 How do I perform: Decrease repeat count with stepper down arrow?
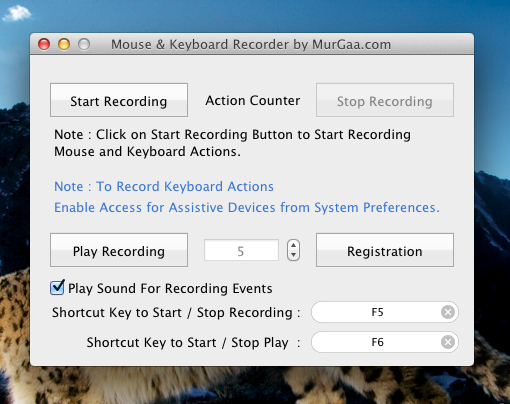(x=293, y=255)
